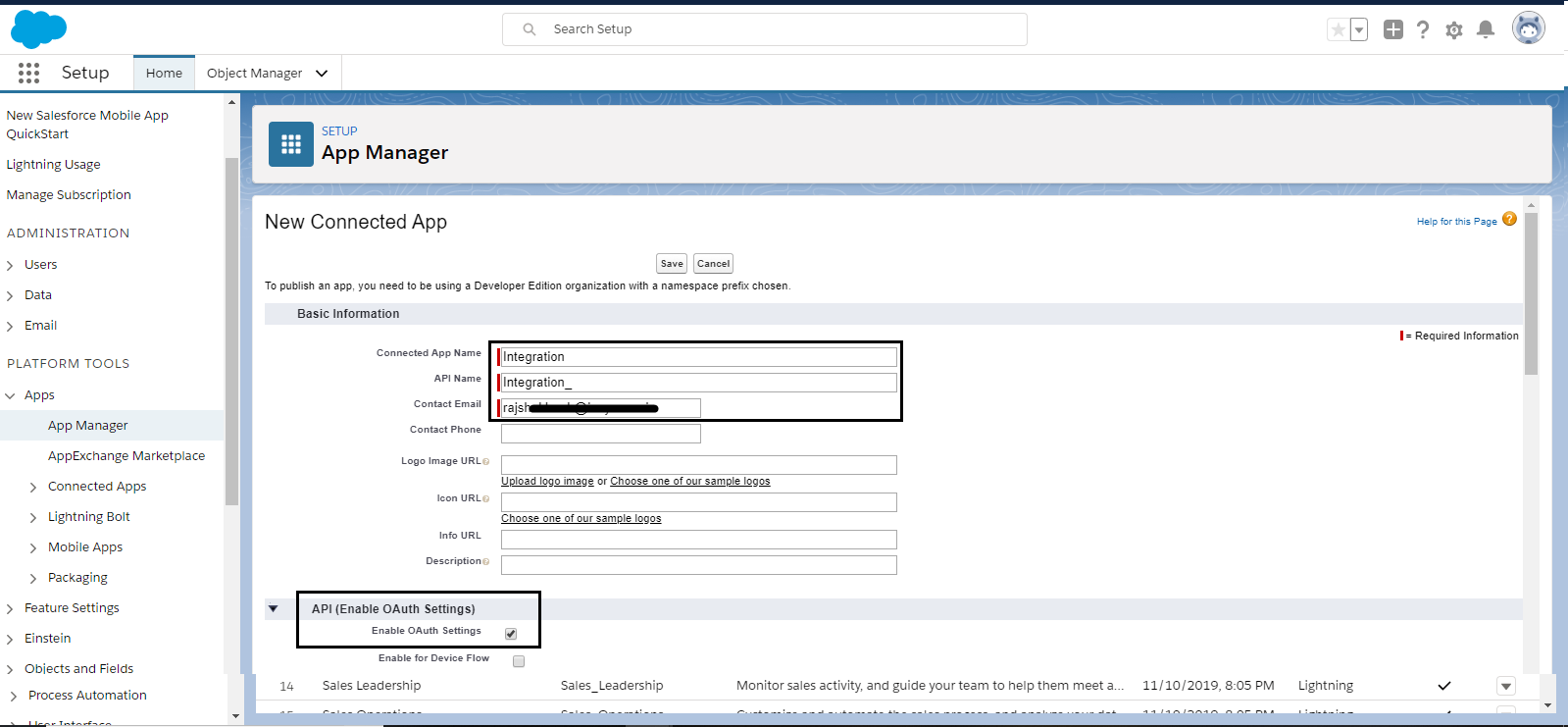Viewport: 1568px width, 727px height.
Task: Open the favorites list dropdown arrow
Action: 1359,29
